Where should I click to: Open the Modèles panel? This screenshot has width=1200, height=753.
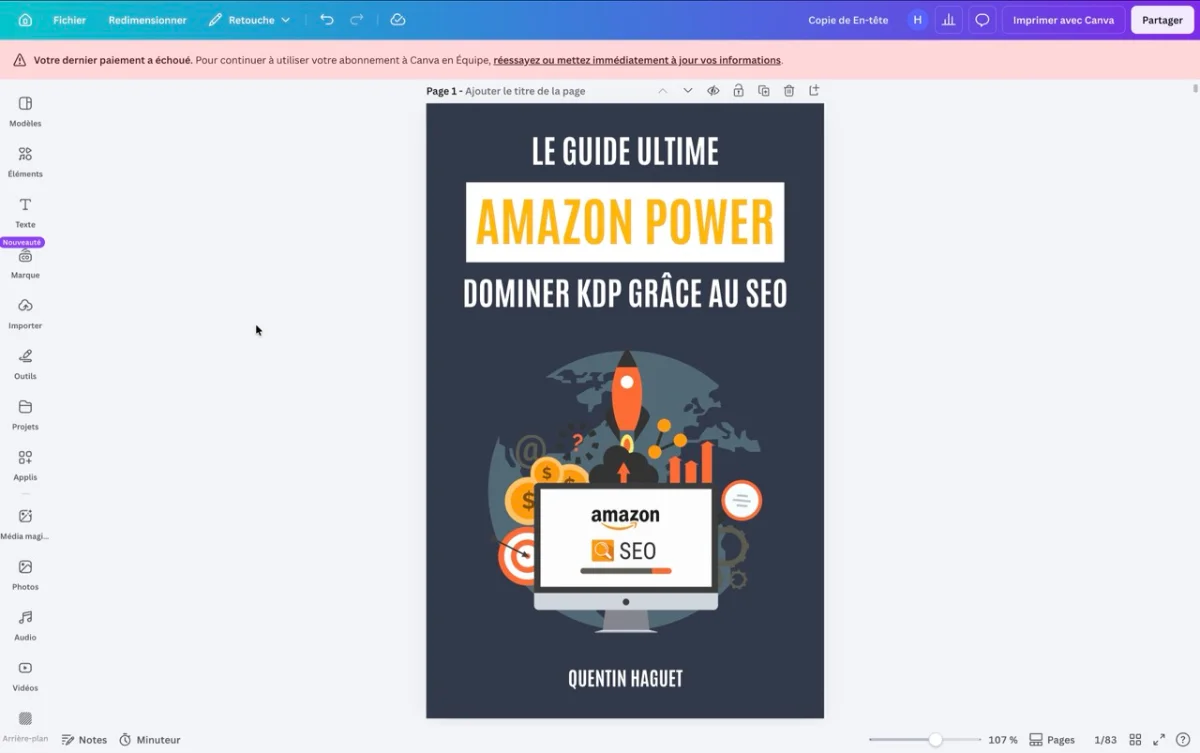point(25,111)
